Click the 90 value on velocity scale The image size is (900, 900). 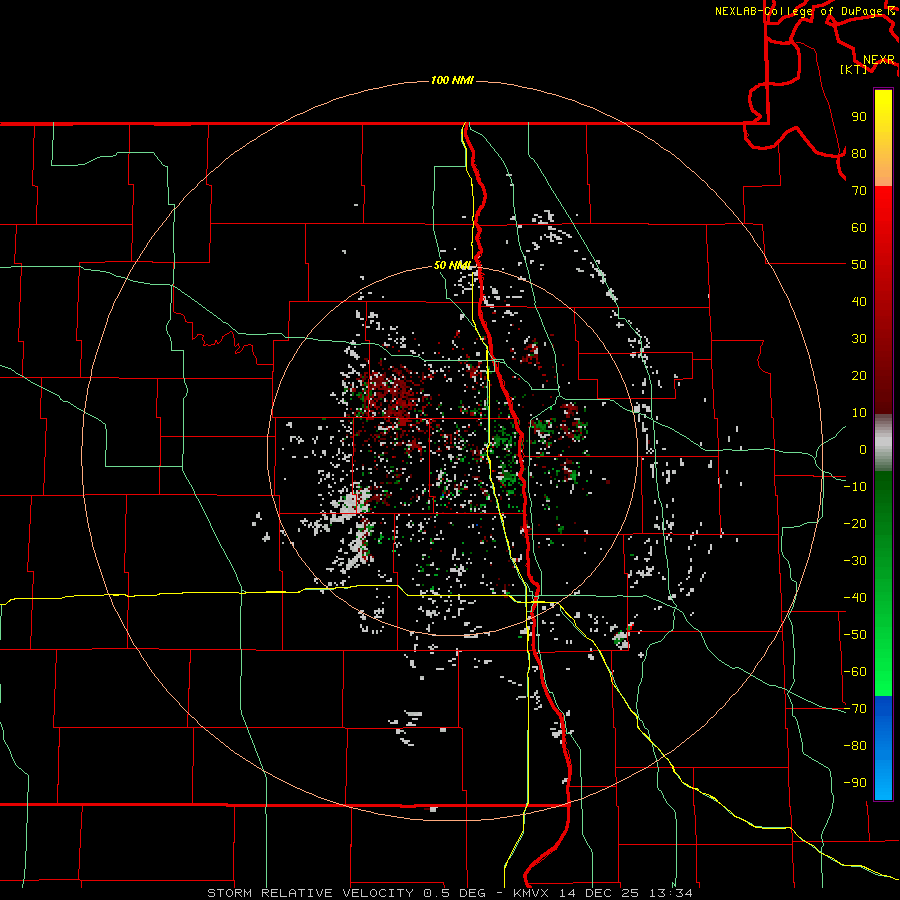tap(859, 117)
